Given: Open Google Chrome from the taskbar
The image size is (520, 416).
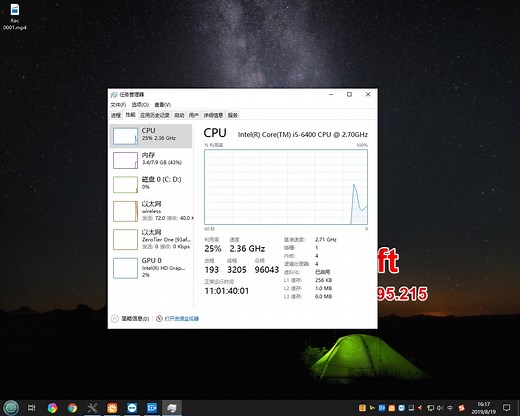Looking at the screenshot, I should point(72,408).
